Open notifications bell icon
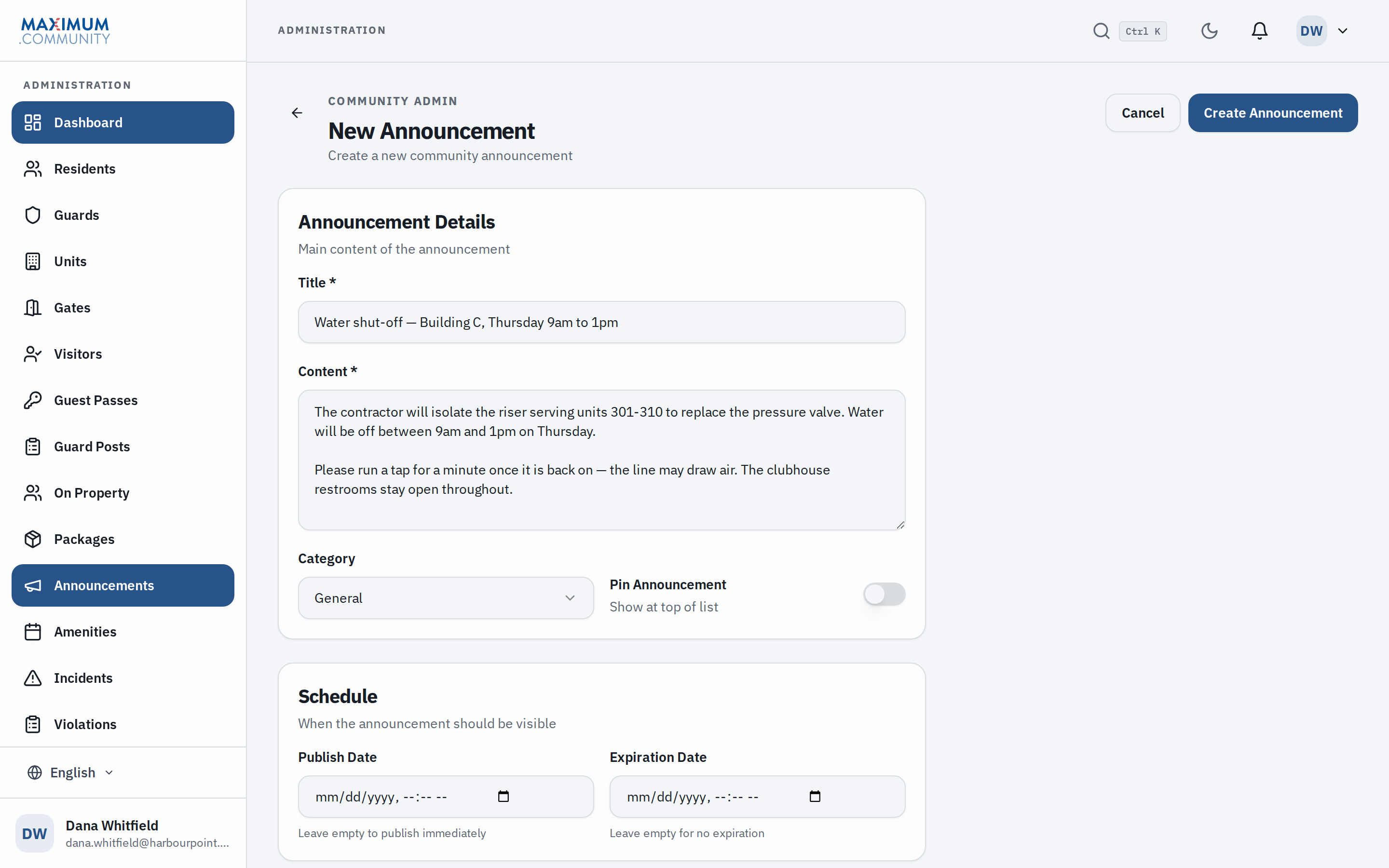This screenshot has height=868, width=1389. point(1259,31)
